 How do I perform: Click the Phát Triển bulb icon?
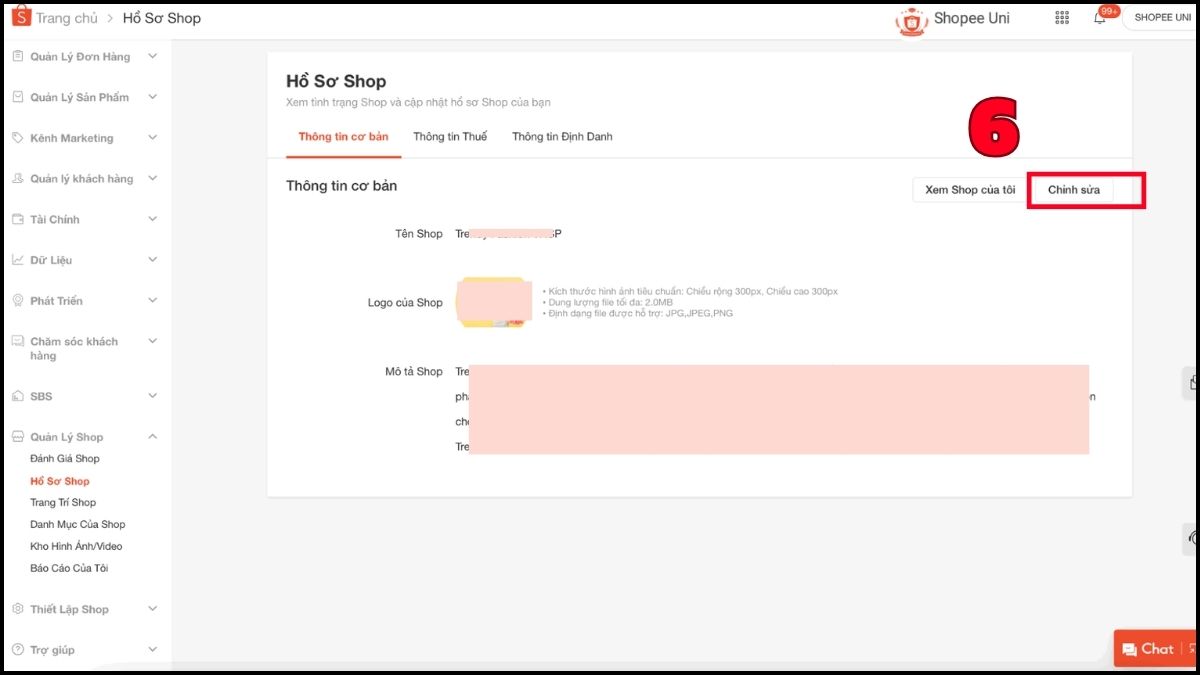[x=17, y=301]
